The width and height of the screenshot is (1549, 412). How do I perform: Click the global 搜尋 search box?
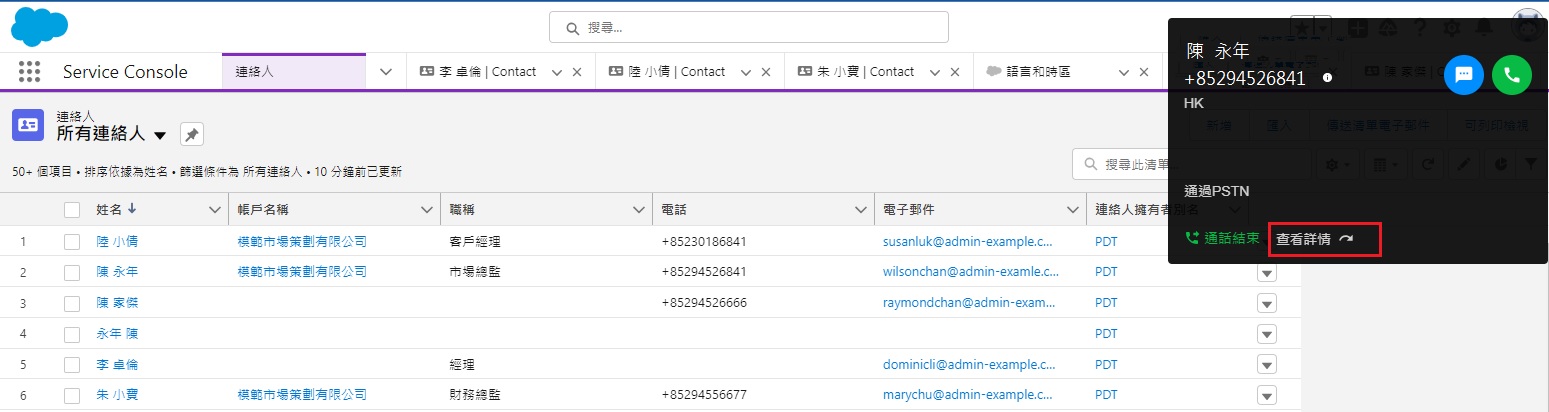point(748,27)
